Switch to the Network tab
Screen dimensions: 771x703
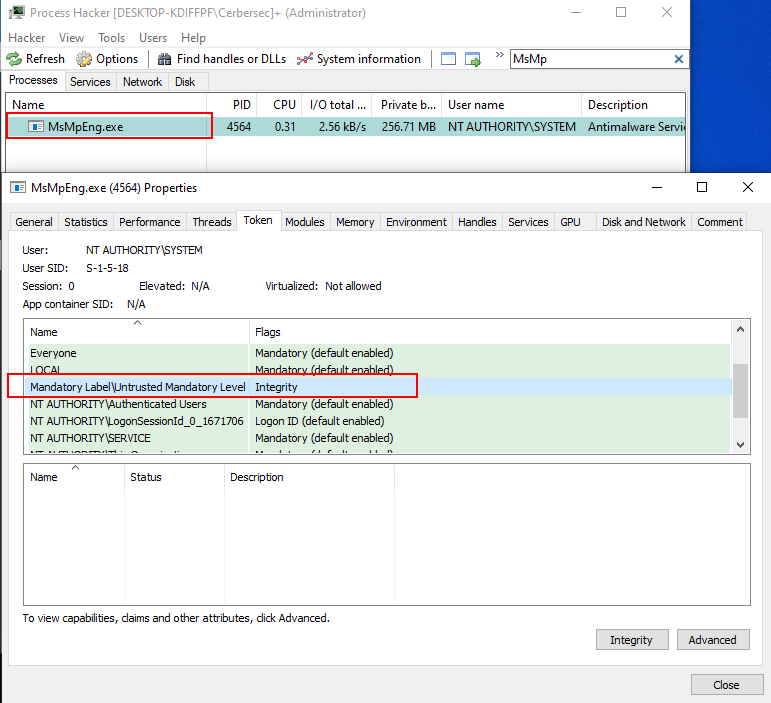[x=142, y=82]
